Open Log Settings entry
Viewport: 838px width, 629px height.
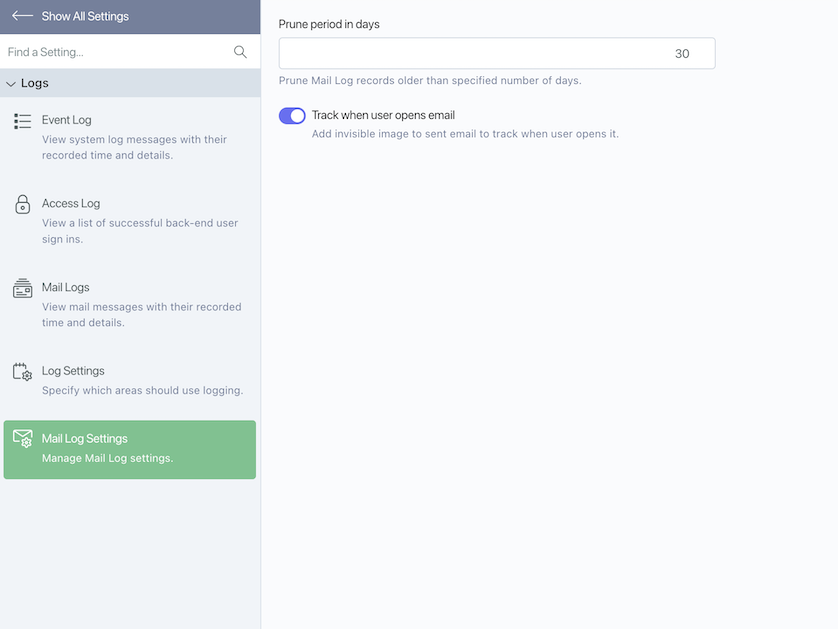[130, 380]
